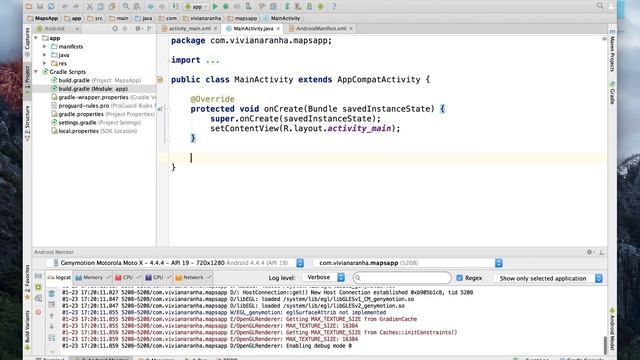Switch to activity_main.xml editor tab
Image resolution: width=640 pixels, height=360 pixels.
coord(189,29)
